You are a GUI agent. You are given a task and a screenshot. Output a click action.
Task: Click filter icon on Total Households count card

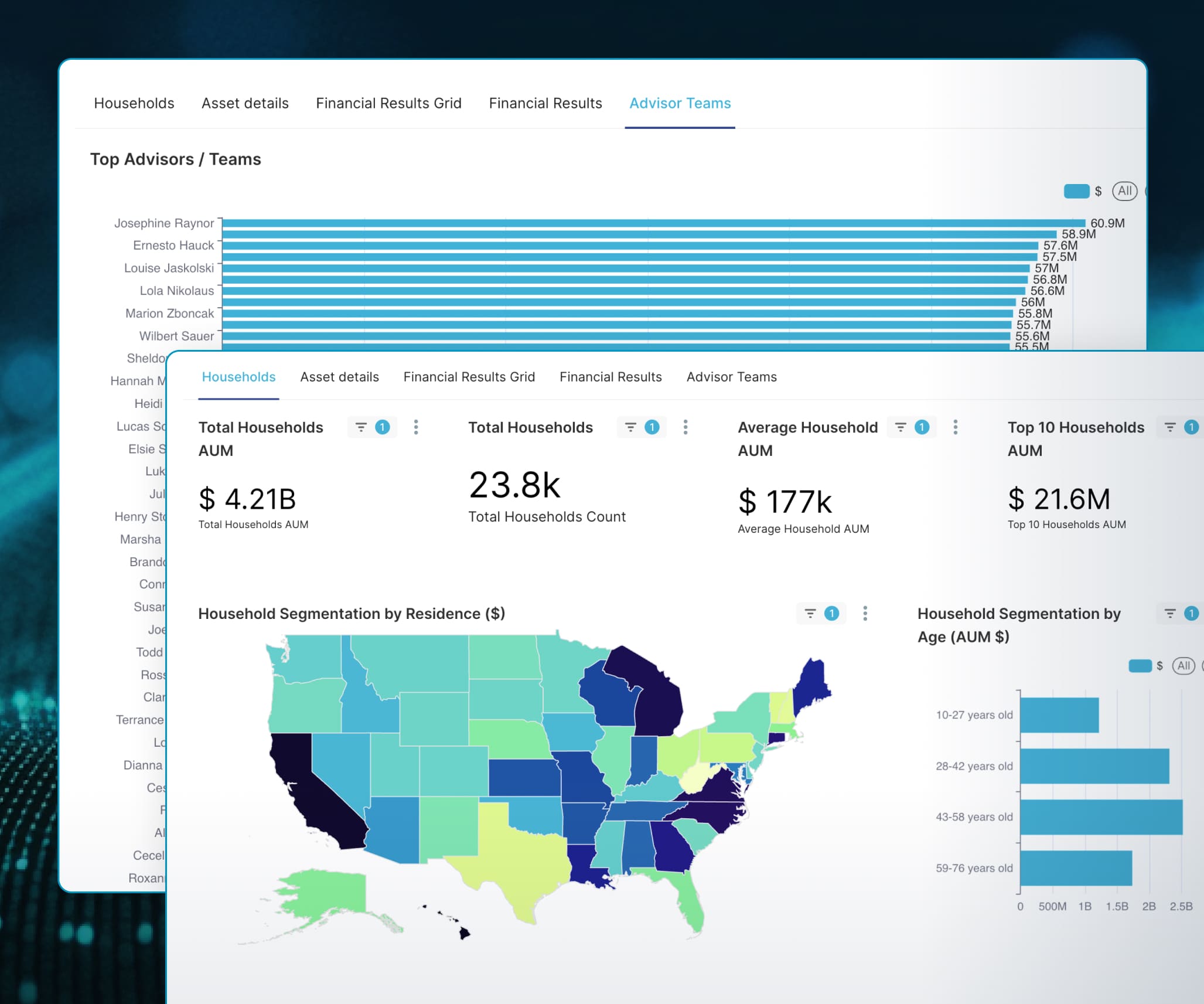pos(630,427)
